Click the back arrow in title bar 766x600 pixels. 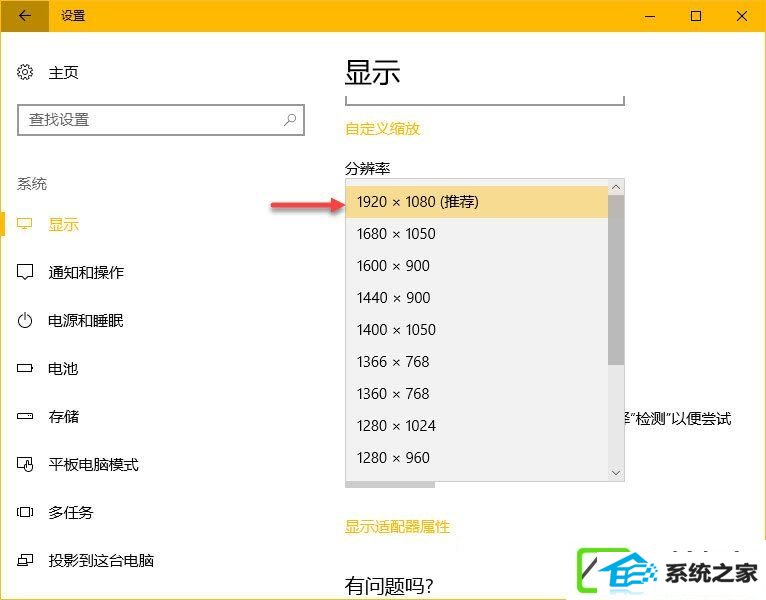point(24,16)
